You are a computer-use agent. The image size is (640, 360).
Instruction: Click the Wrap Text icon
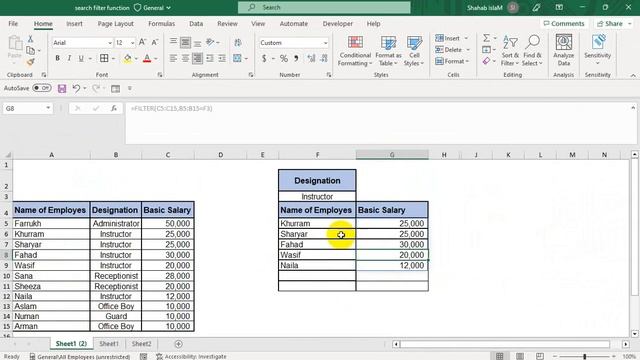click(x=238, y=42)
